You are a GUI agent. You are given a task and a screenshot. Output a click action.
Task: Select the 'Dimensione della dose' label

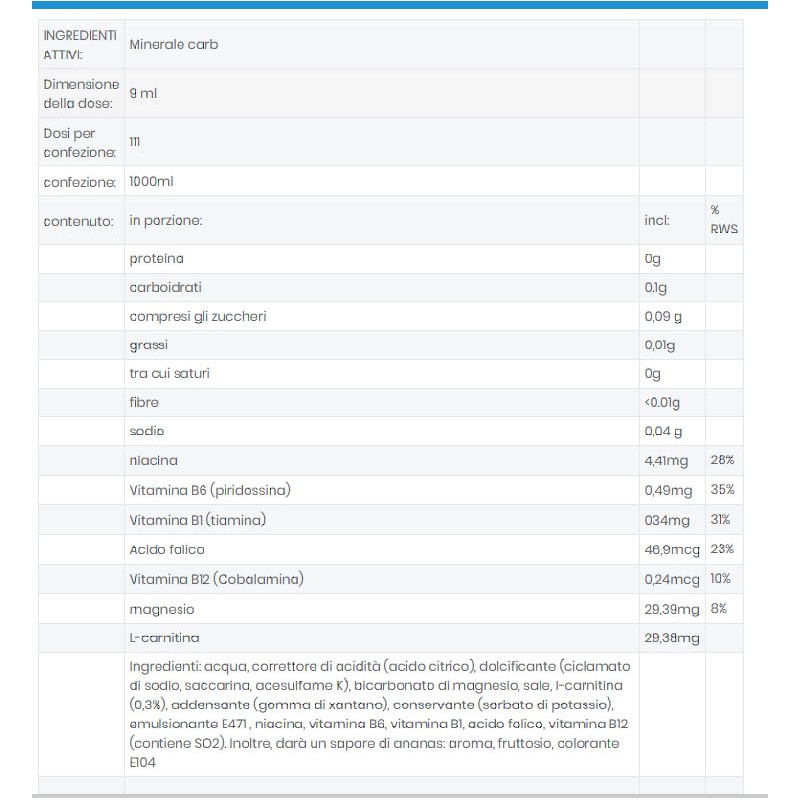pyautogui.click(x=81, y=93)
